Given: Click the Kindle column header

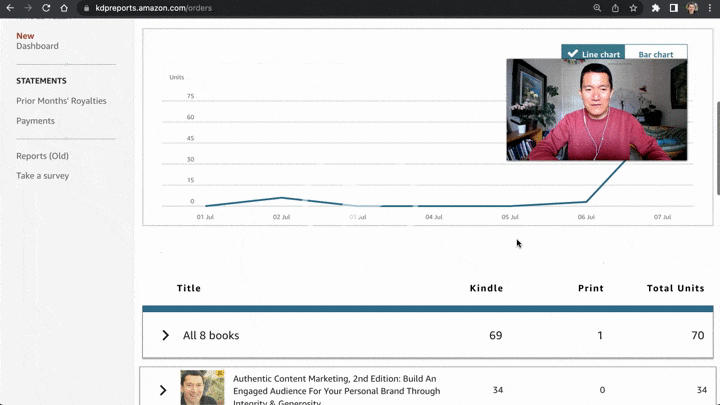Looking at the screenshot, I should [486, 288].
